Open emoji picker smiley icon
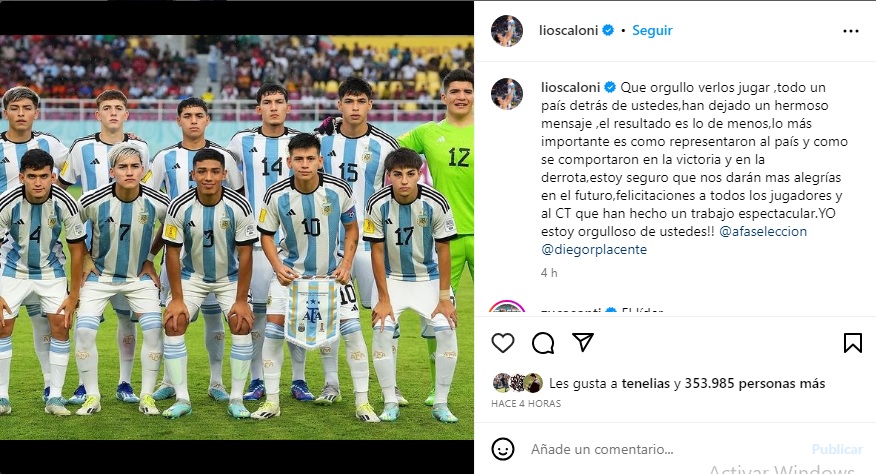The image size is (876, 474). 503,449
